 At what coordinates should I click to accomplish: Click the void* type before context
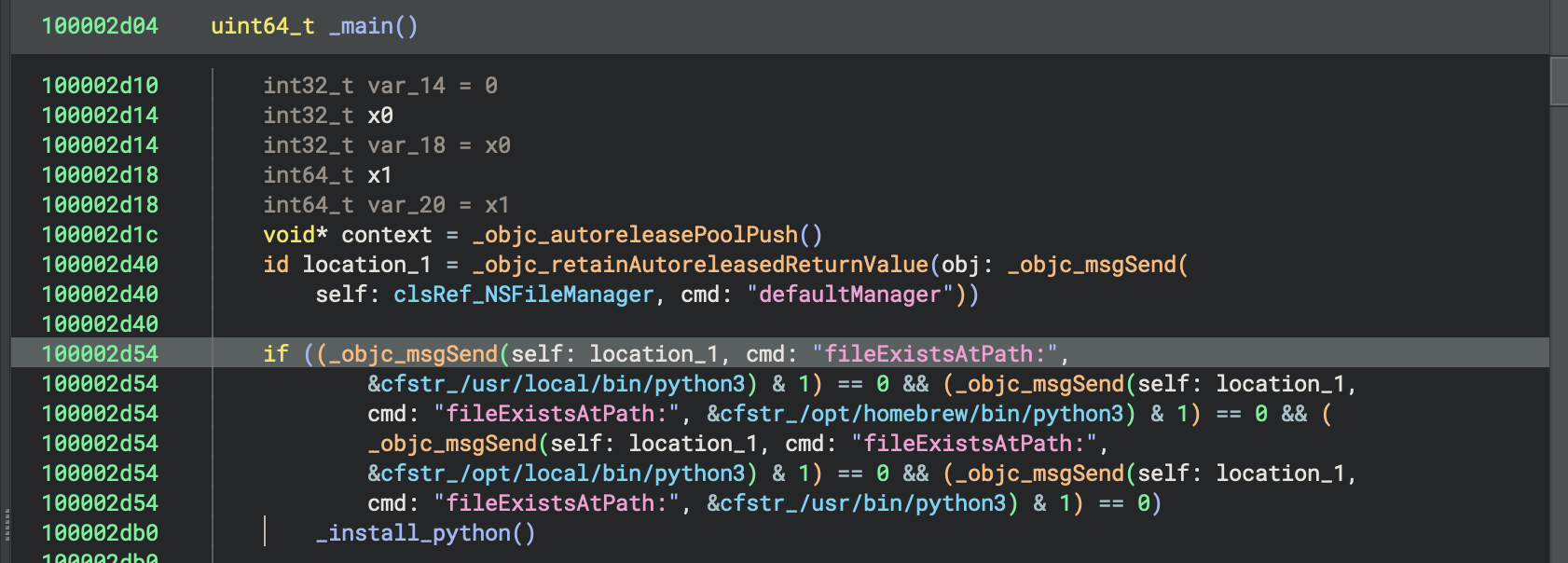[x=296, y=235]
